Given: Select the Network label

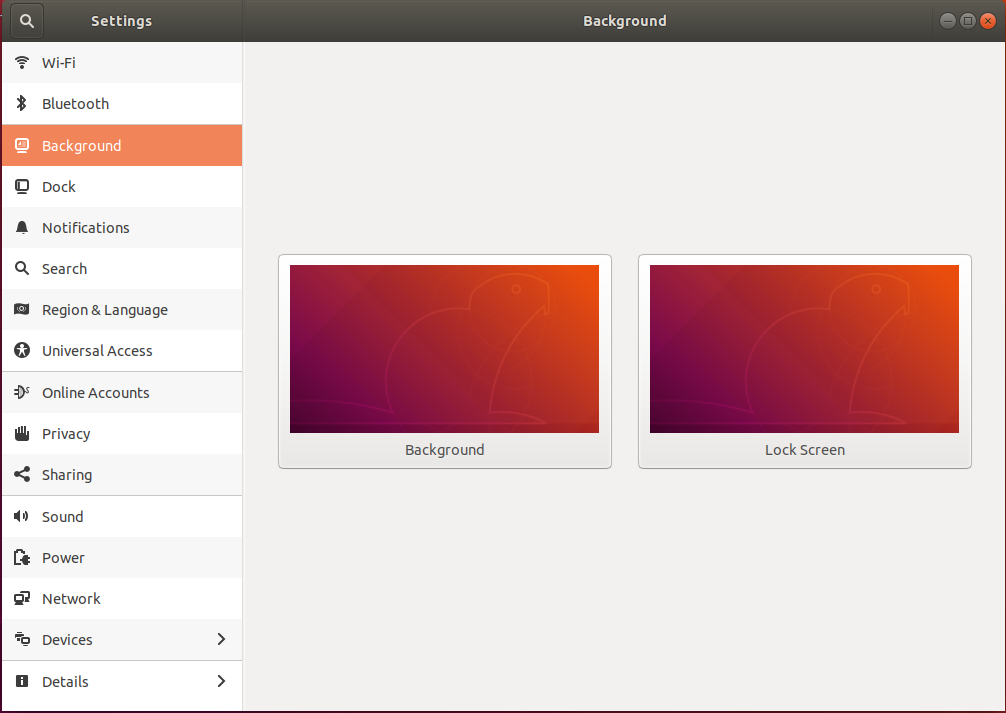Looking at the screenshot, I should point(71,599).
